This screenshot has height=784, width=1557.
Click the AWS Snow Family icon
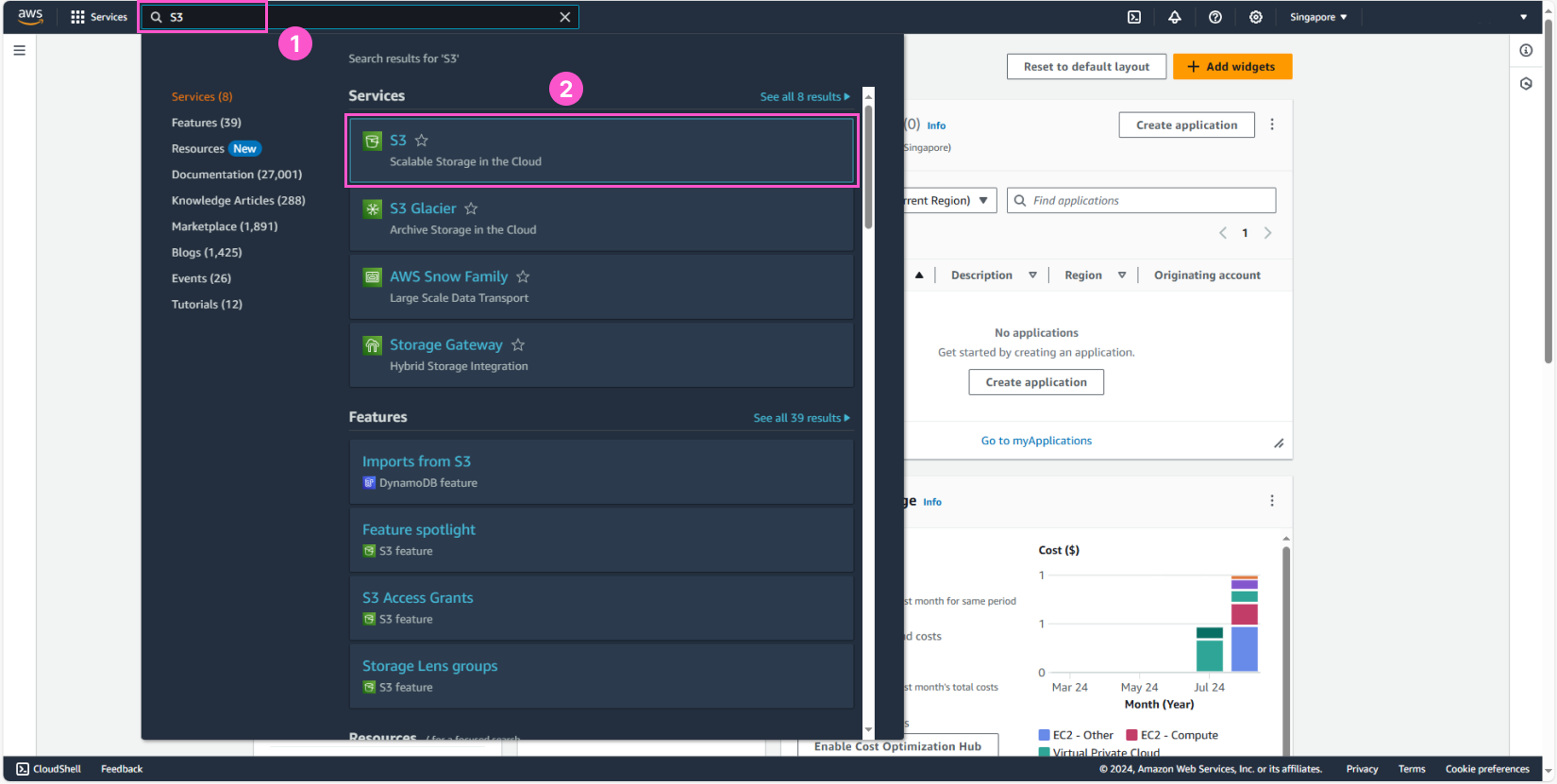pos(373,276)
